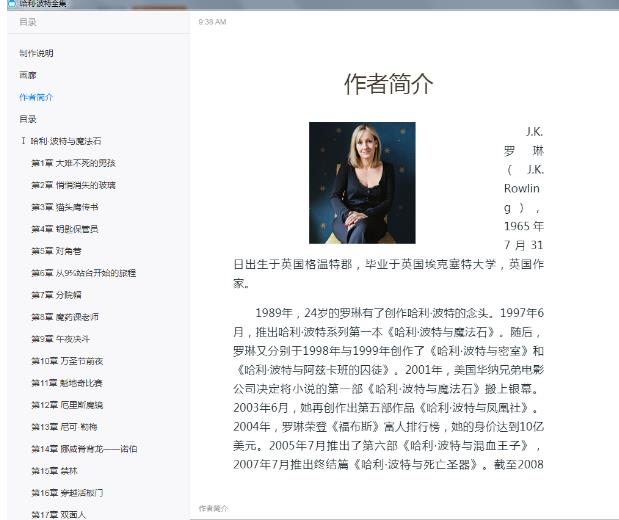Viewport: 619px width, 520px height.
Task: Jump to 第12章 厄里斯魔镜
Action: tap(68, 405)
